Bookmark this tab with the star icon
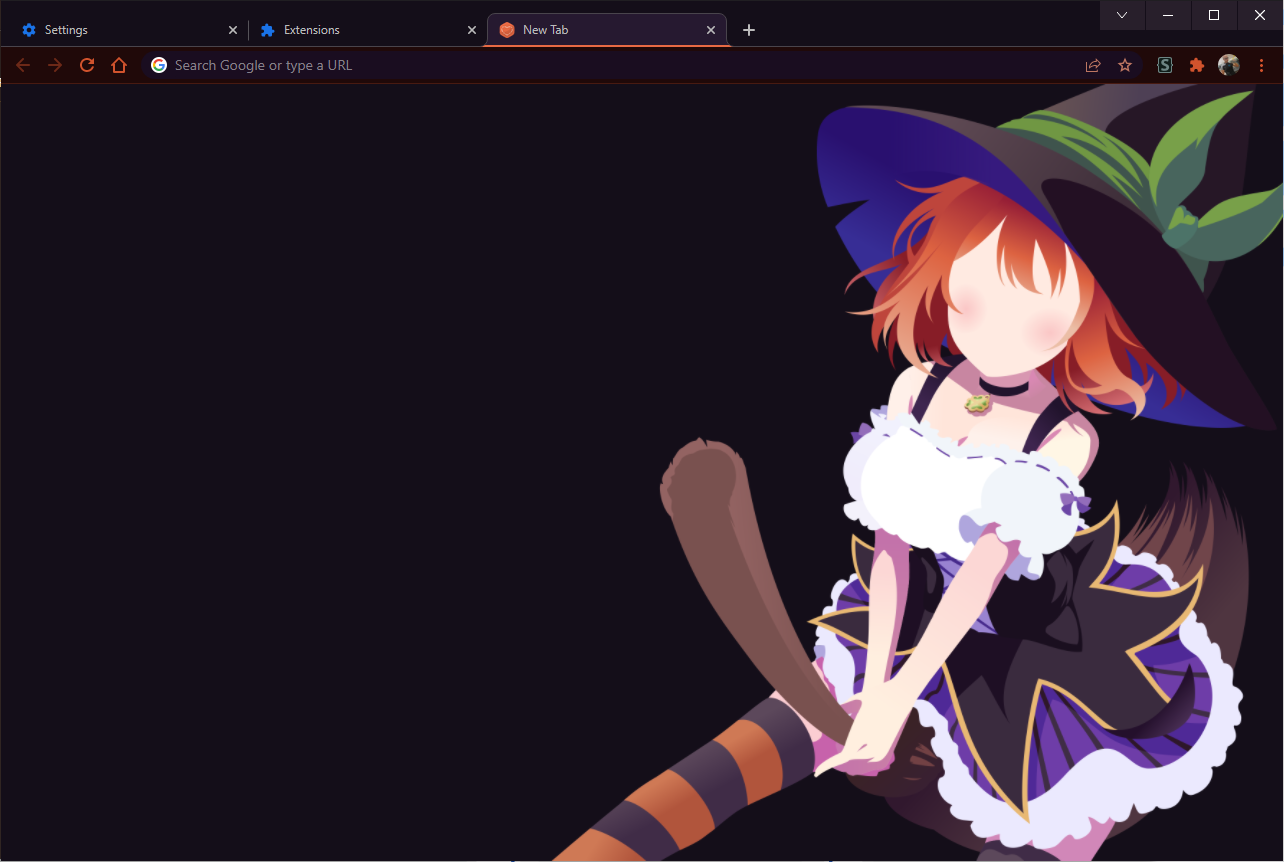Image resolution: width=1284 pixels, height=862 pixels. point(1125,65)
